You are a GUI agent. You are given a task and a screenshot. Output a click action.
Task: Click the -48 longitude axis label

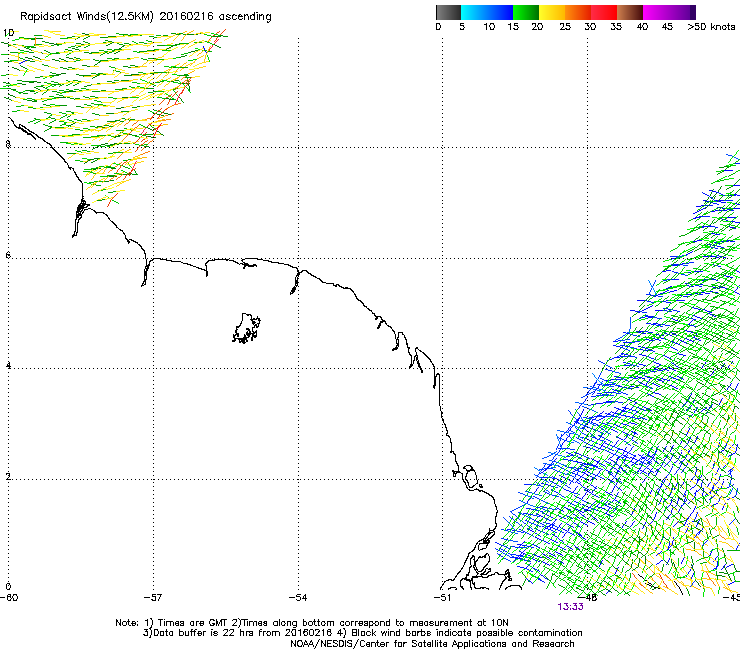click(x=588, y=598)
